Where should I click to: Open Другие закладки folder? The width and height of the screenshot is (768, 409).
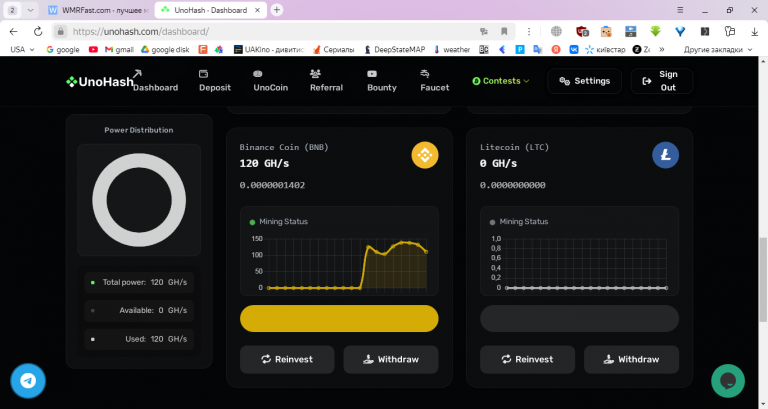click(718, 49)
